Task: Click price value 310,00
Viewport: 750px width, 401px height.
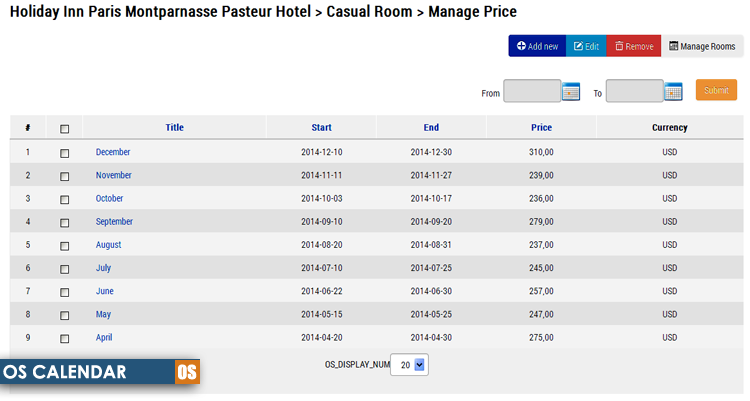Action: click(541, 152)
